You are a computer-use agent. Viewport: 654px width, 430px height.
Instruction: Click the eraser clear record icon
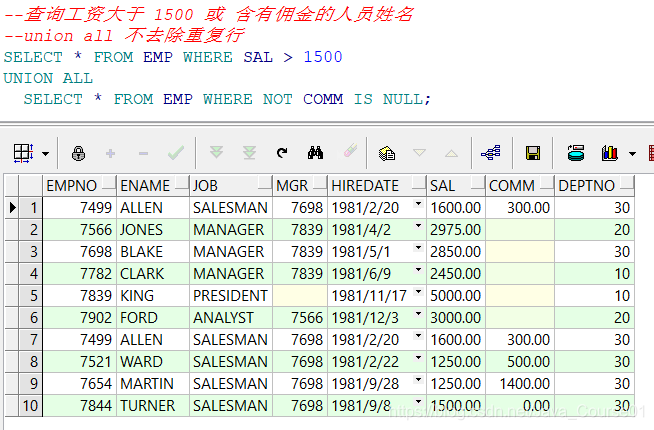[350, 151]
